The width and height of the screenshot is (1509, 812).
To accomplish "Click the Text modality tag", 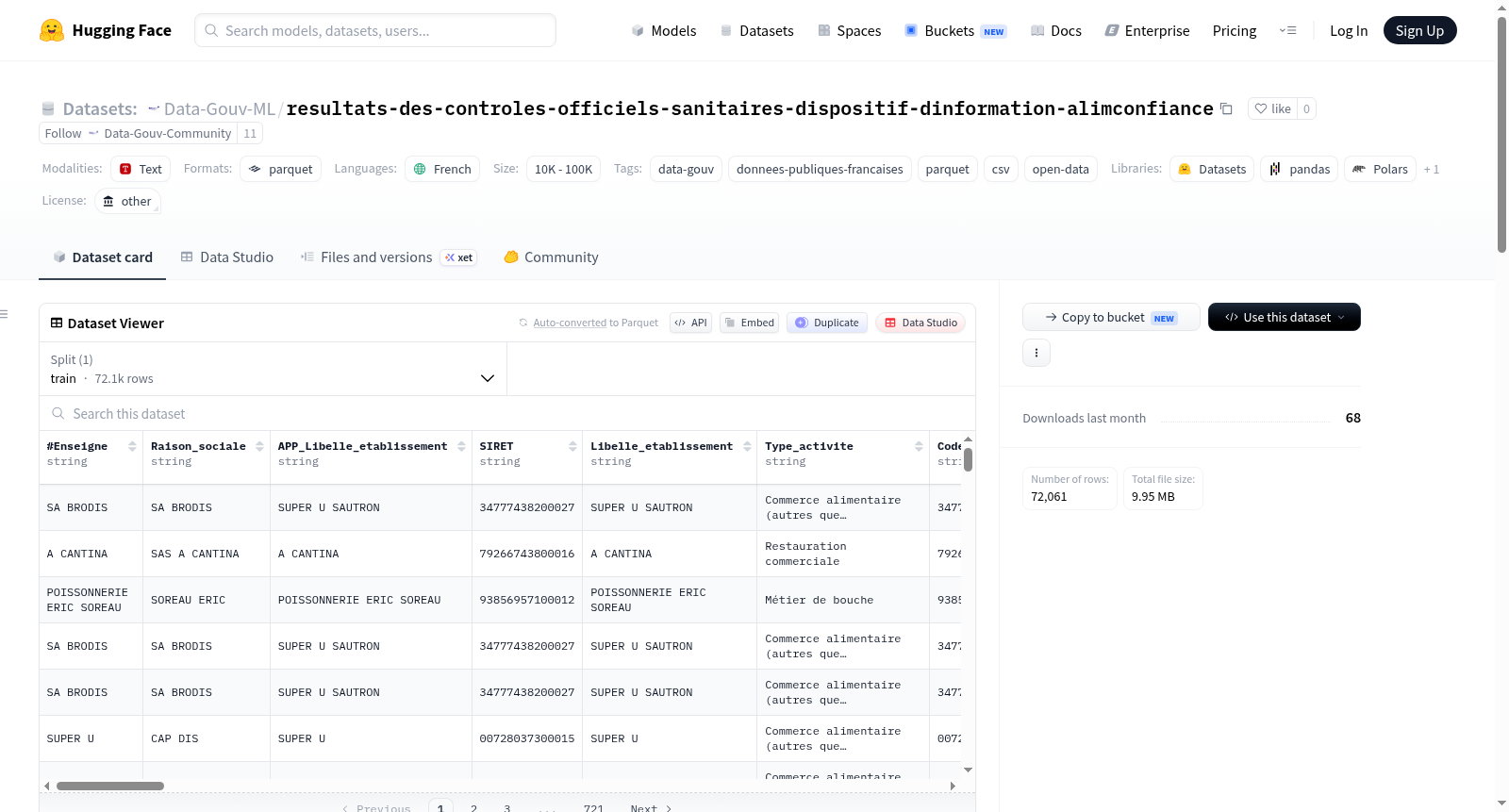I will click(141, 169).
